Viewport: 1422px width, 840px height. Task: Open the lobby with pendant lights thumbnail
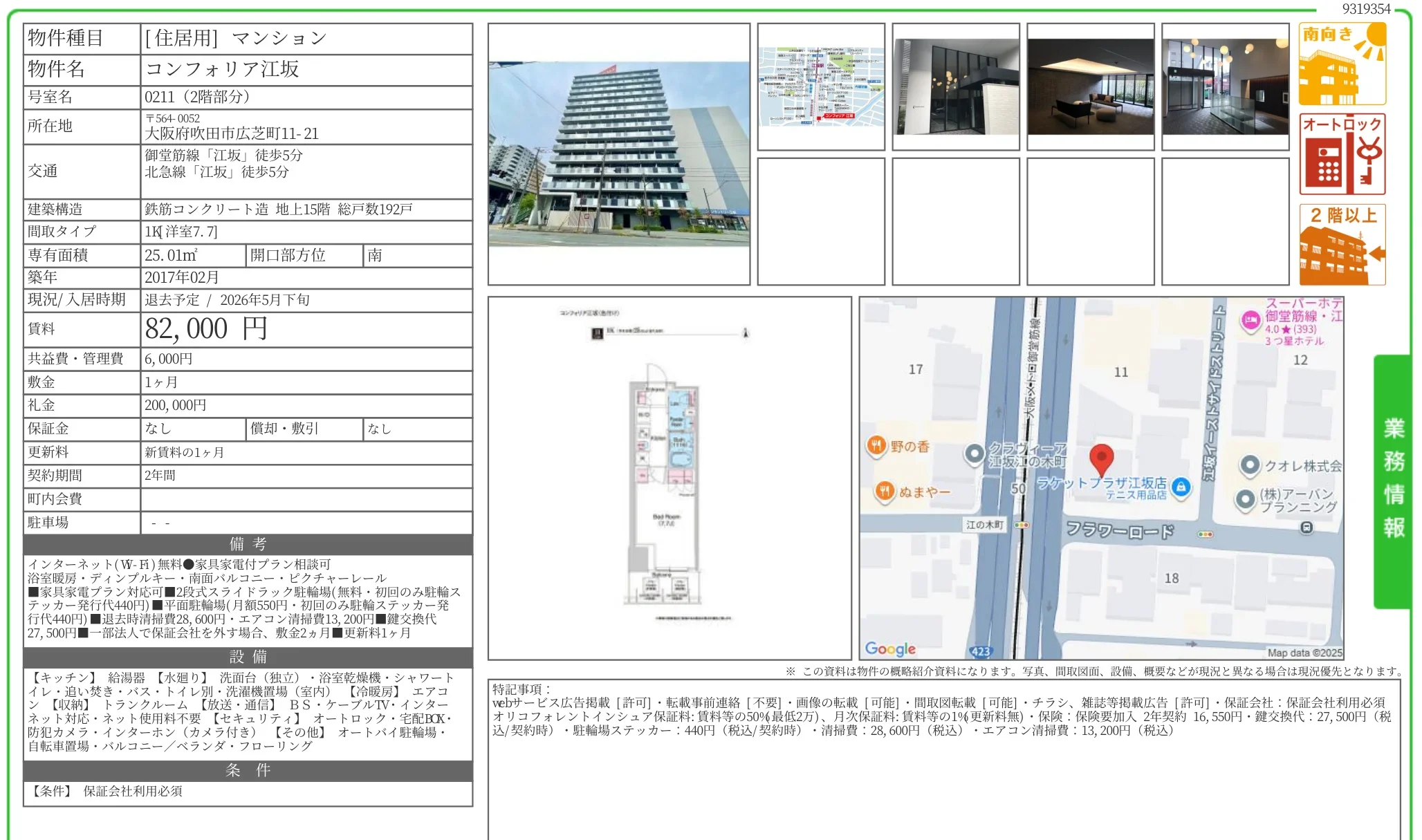click(x=1225, y=86)
